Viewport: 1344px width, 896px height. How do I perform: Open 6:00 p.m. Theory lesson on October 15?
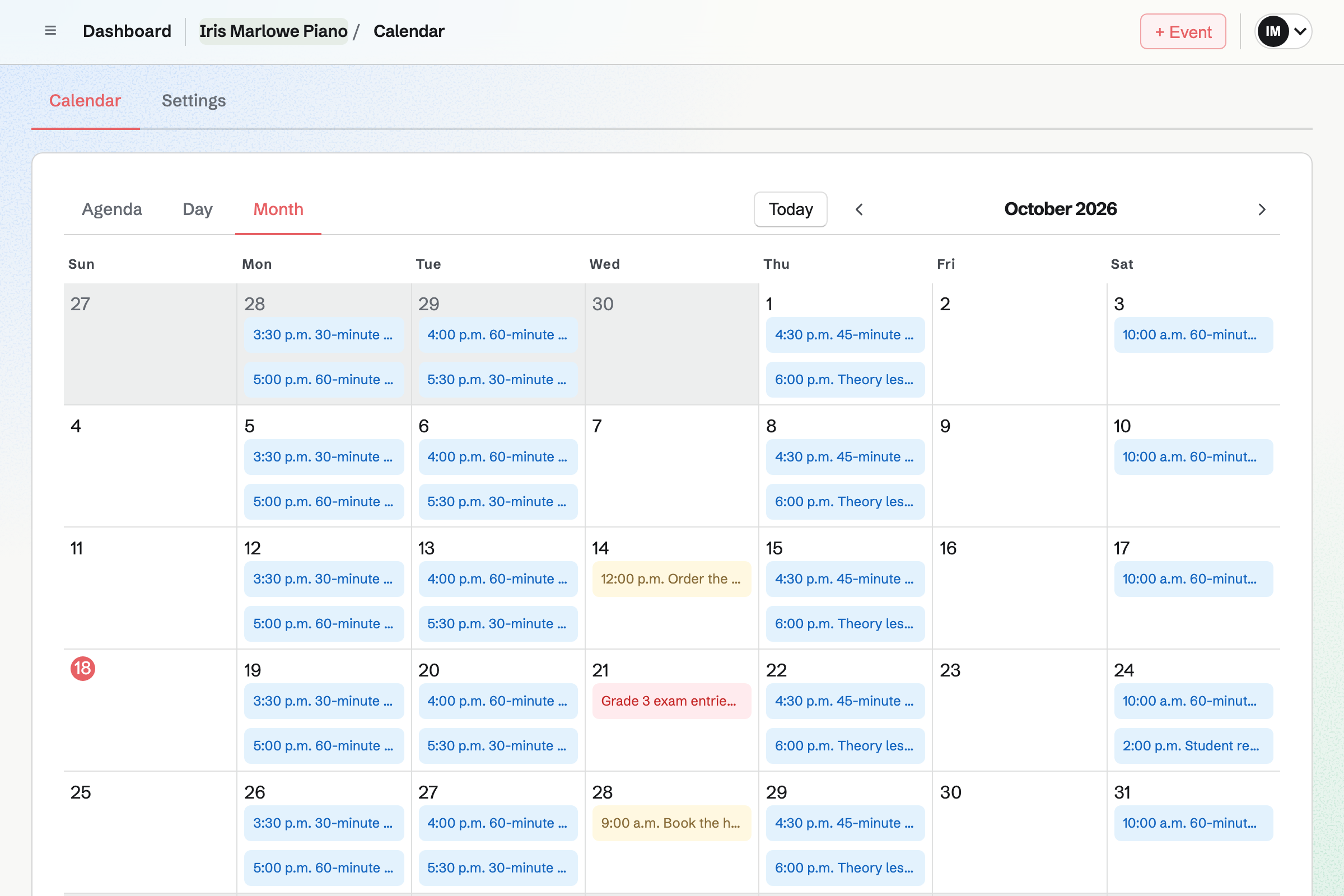846,623
